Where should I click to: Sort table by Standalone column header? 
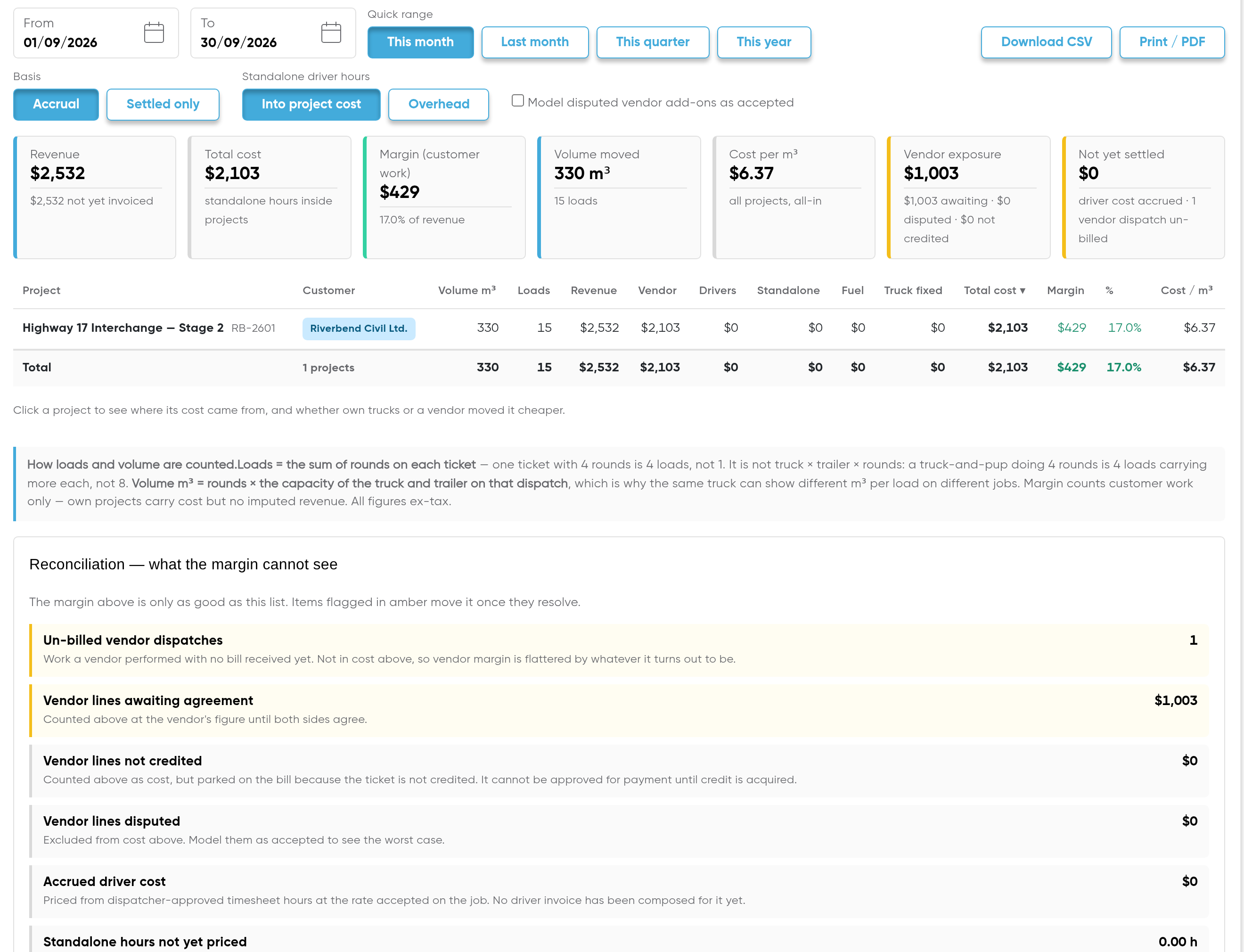[x=788, y=290]
